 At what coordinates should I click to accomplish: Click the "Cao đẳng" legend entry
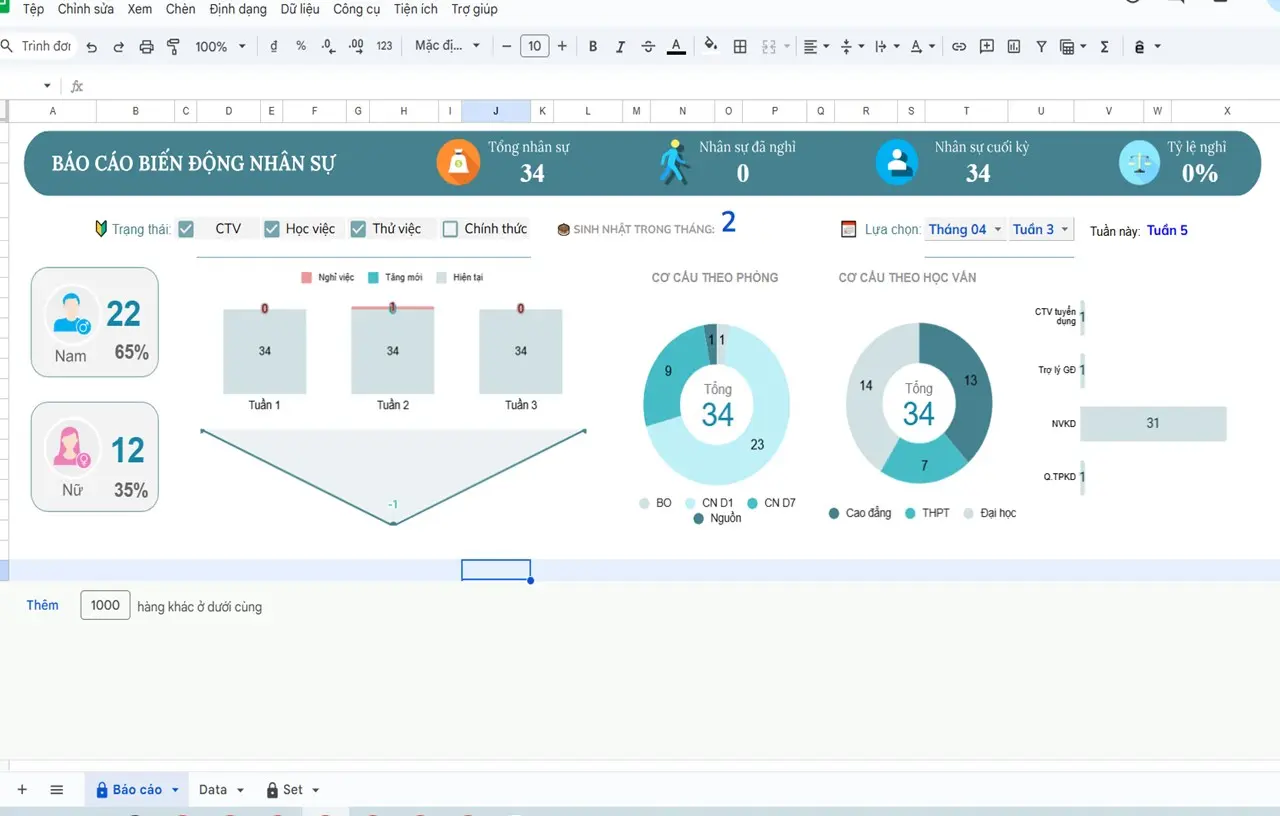860,513
